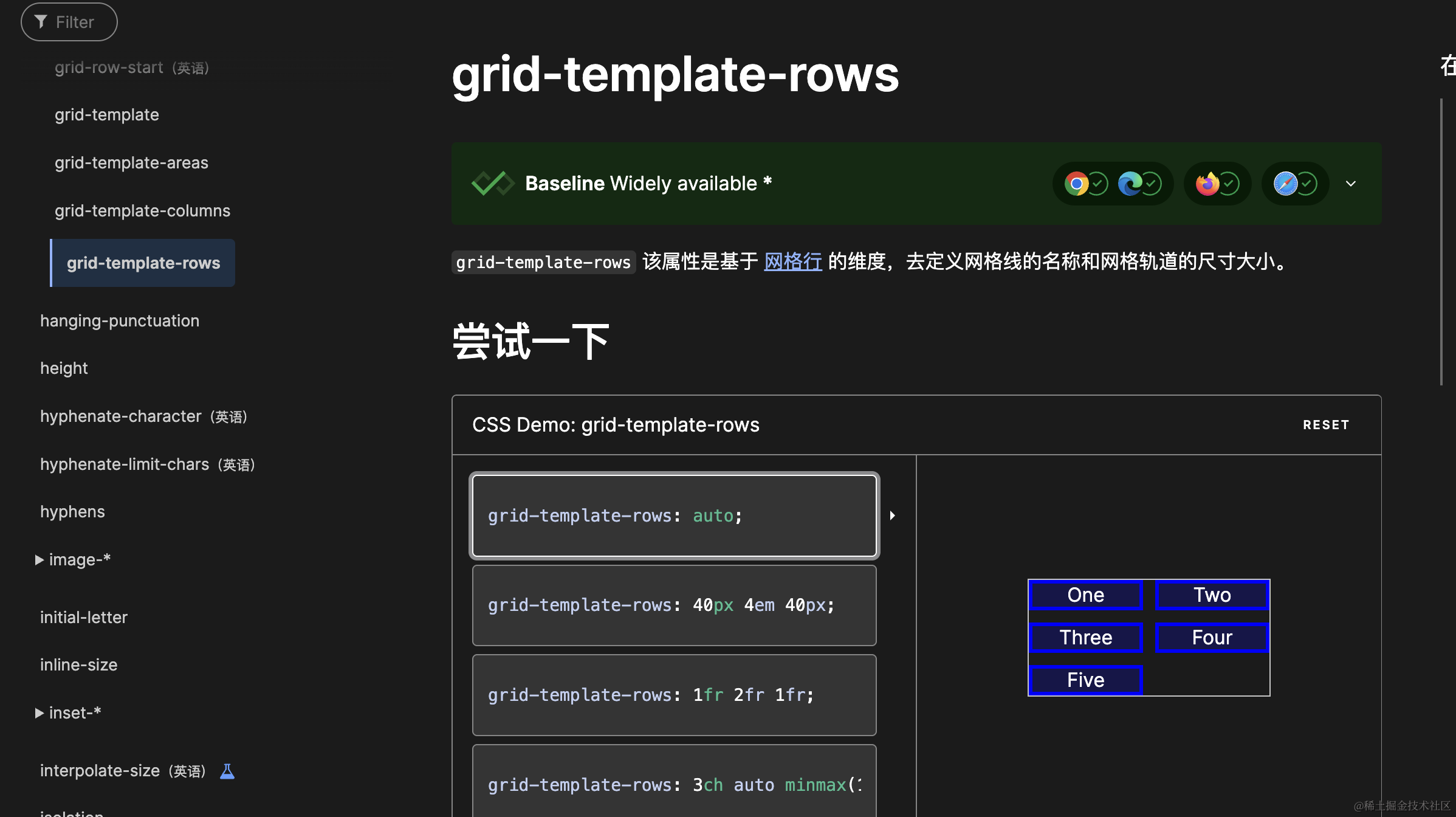Open grid-template-areas sidebar item
The width and height of the screenshot is (1456, 817).
point(131,163)
